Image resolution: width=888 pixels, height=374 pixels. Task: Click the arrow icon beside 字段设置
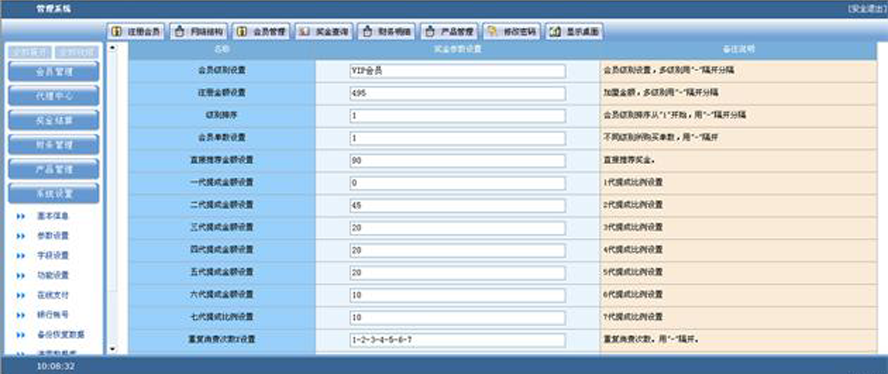(21, 256)
